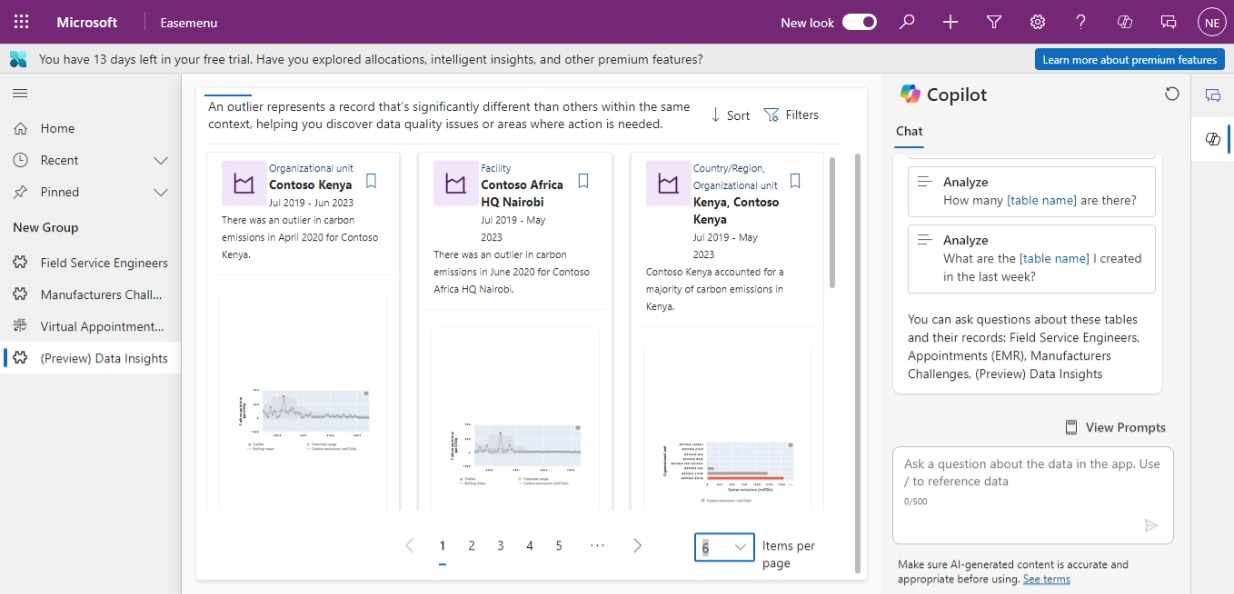Bookmark the Kenya, Contoso Kenya card
1234x594 pixels.
(x=795, y=181)
